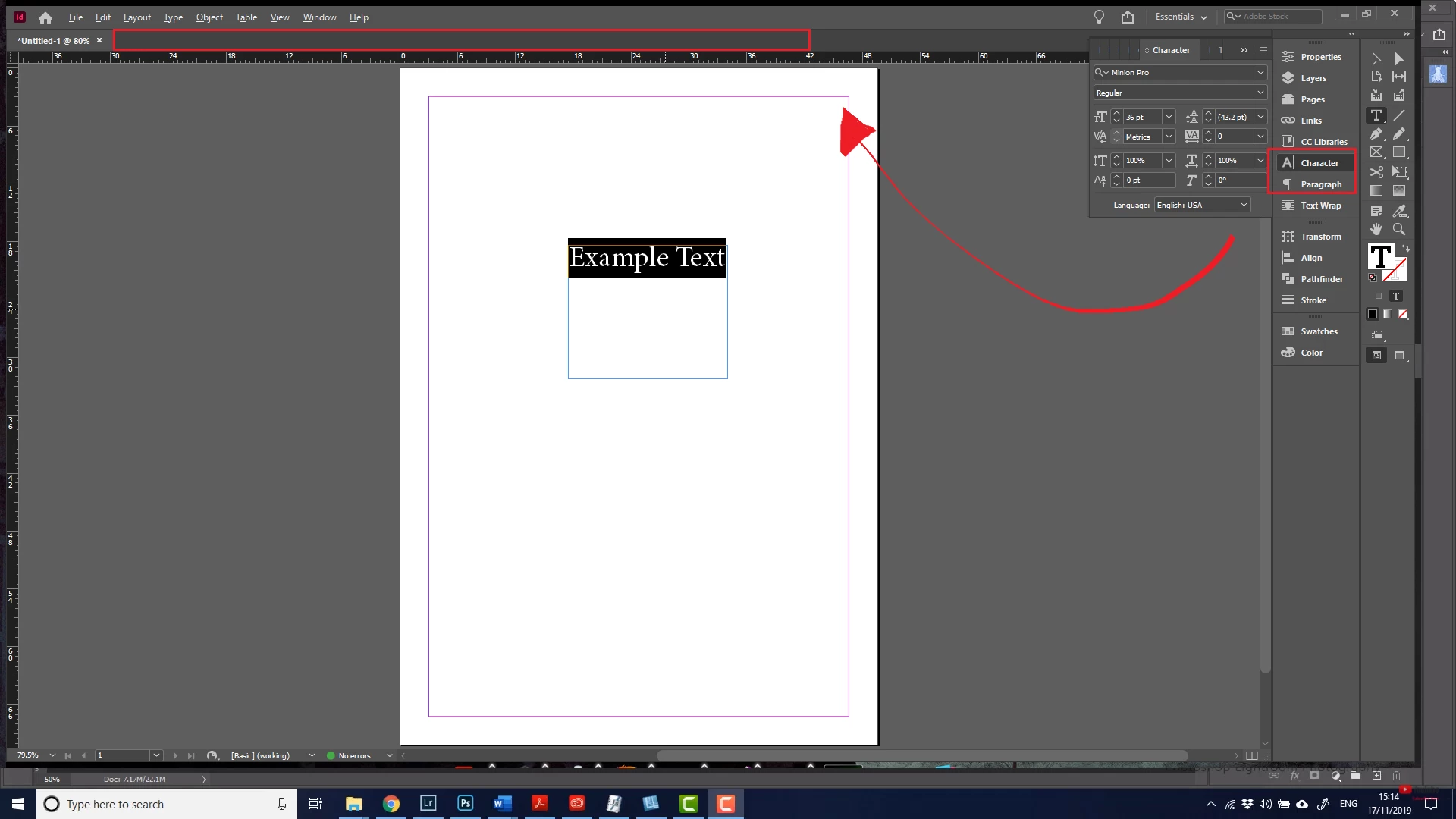Select the Hand tool
The height and width of the screenshot is (819, 1456).
point(1376,229)
